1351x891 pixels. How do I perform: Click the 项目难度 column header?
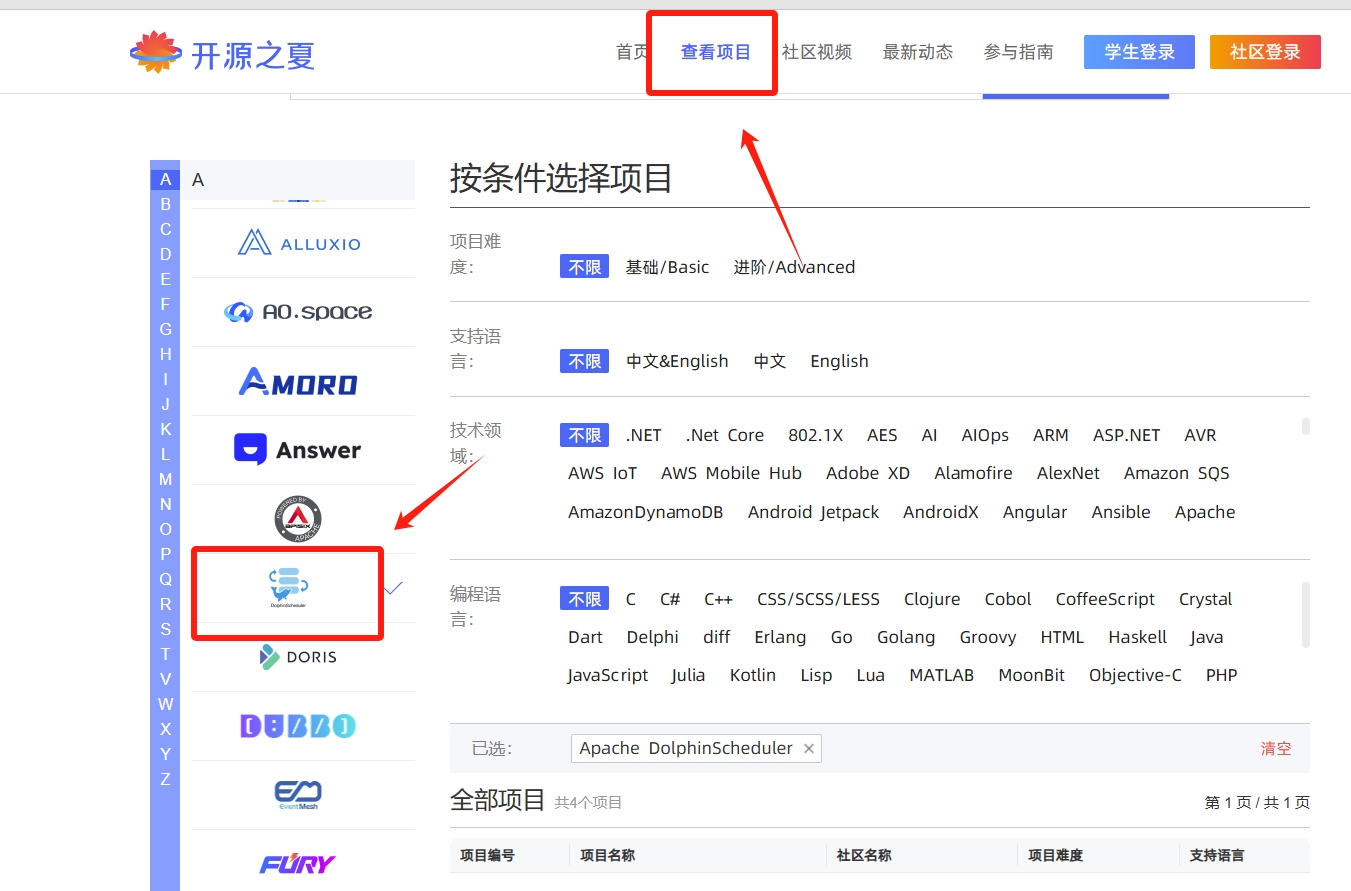(1056, 856)
